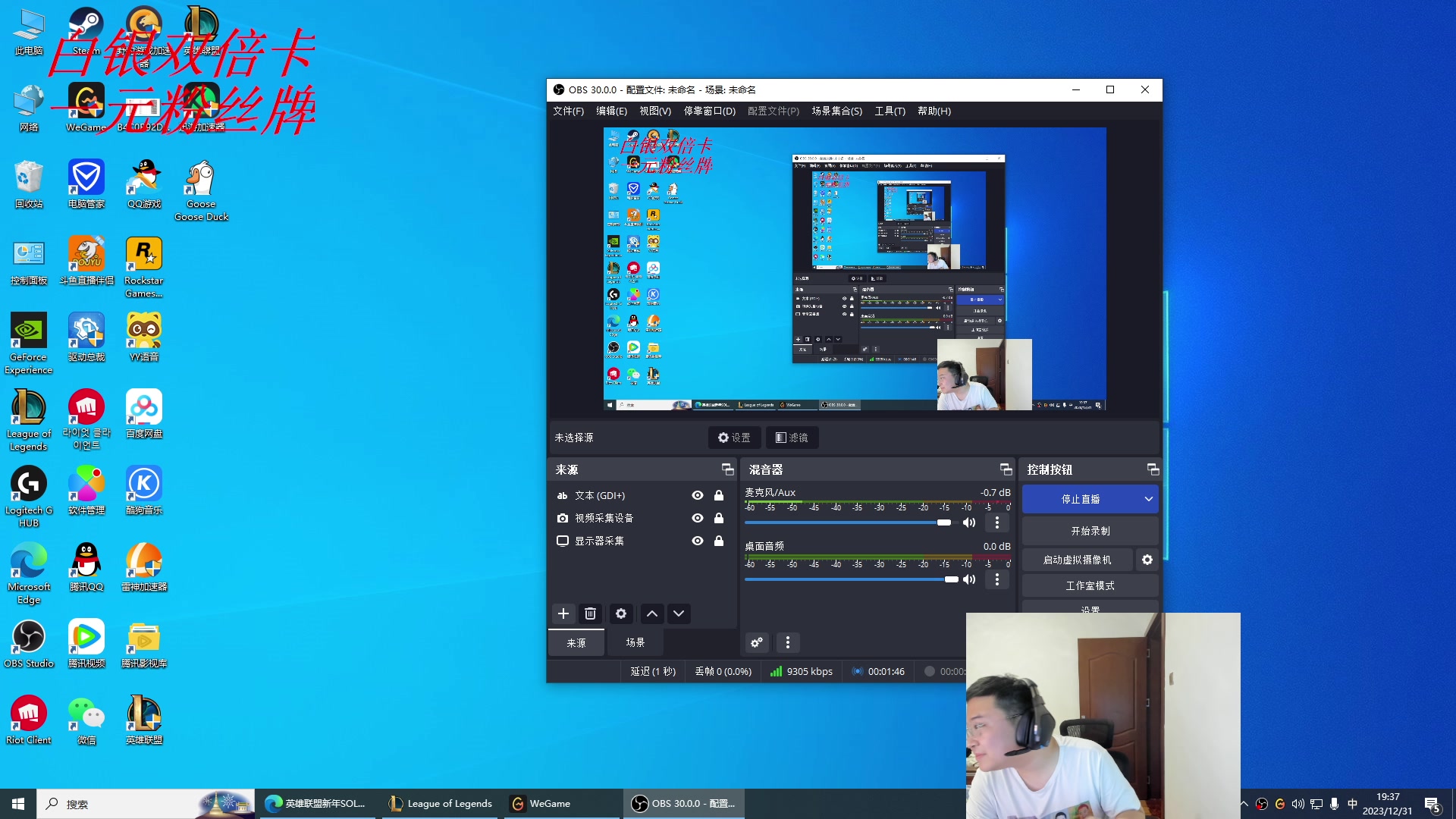1456x819 pixels.
Task: Open Riot Client desktop icon
Action: (29, 720)
